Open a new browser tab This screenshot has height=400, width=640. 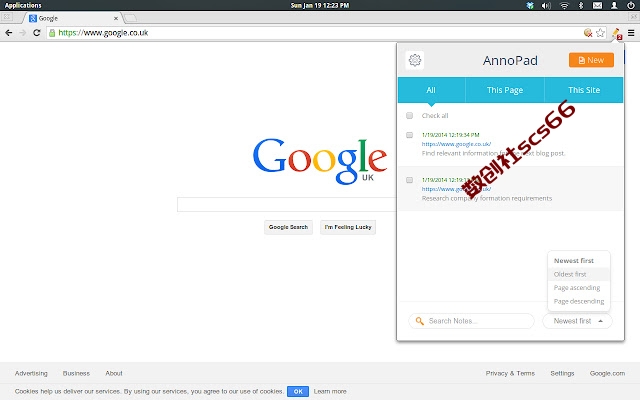tap(130, 18)
